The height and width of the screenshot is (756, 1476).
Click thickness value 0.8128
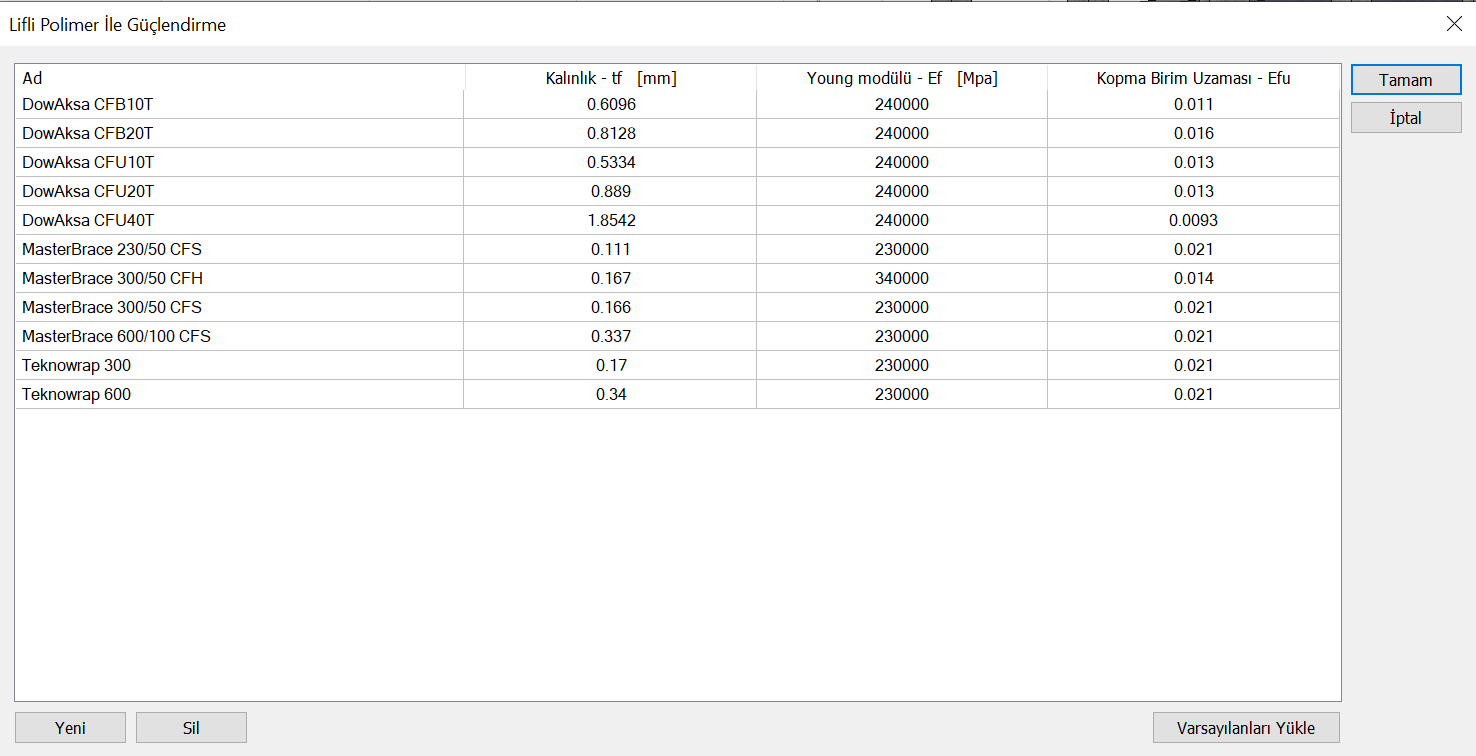[611, 133]
